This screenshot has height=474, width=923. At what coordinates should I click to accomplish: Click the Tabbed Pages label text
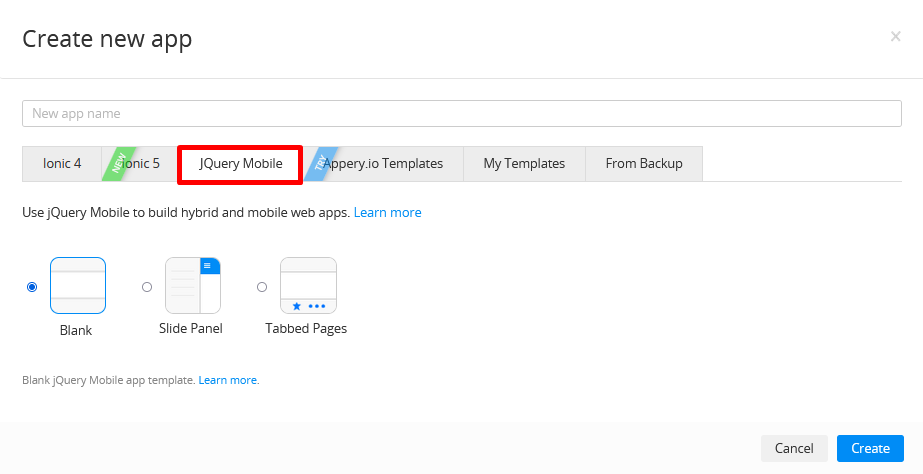coord(306,329)
